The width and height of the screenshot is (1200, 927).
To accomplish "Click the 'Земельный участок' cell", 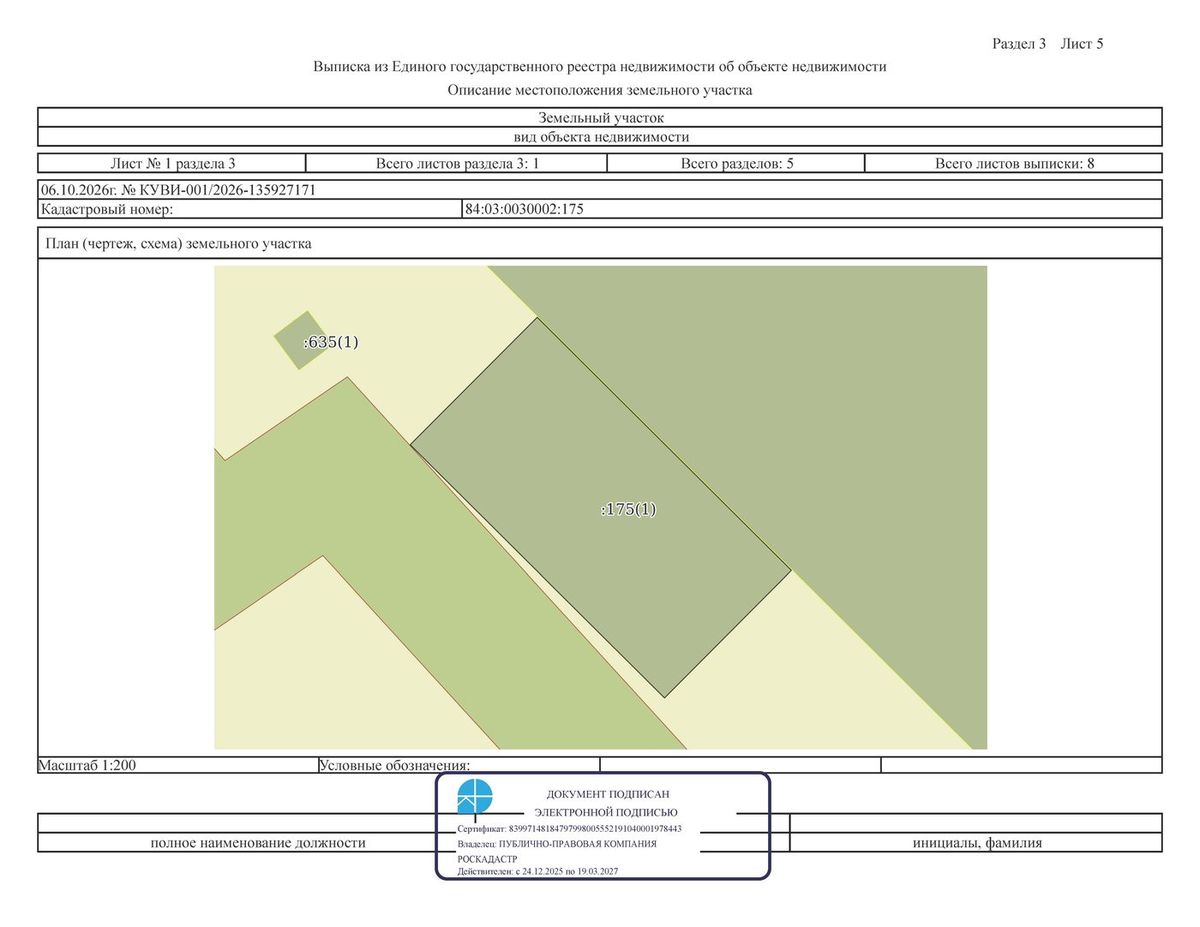I will coord(600,118).
